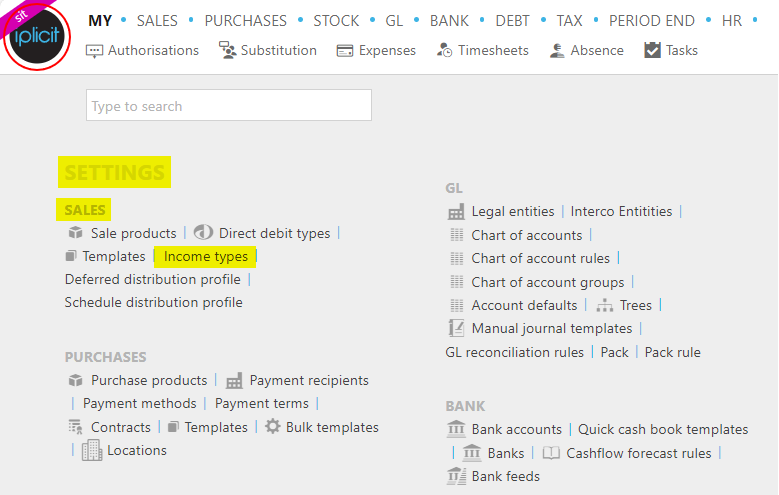Viewport: 779px width, 495px height.
Task: Open GL reconciliation rules link
Action: pyautogui.click(x=514, y=352)
